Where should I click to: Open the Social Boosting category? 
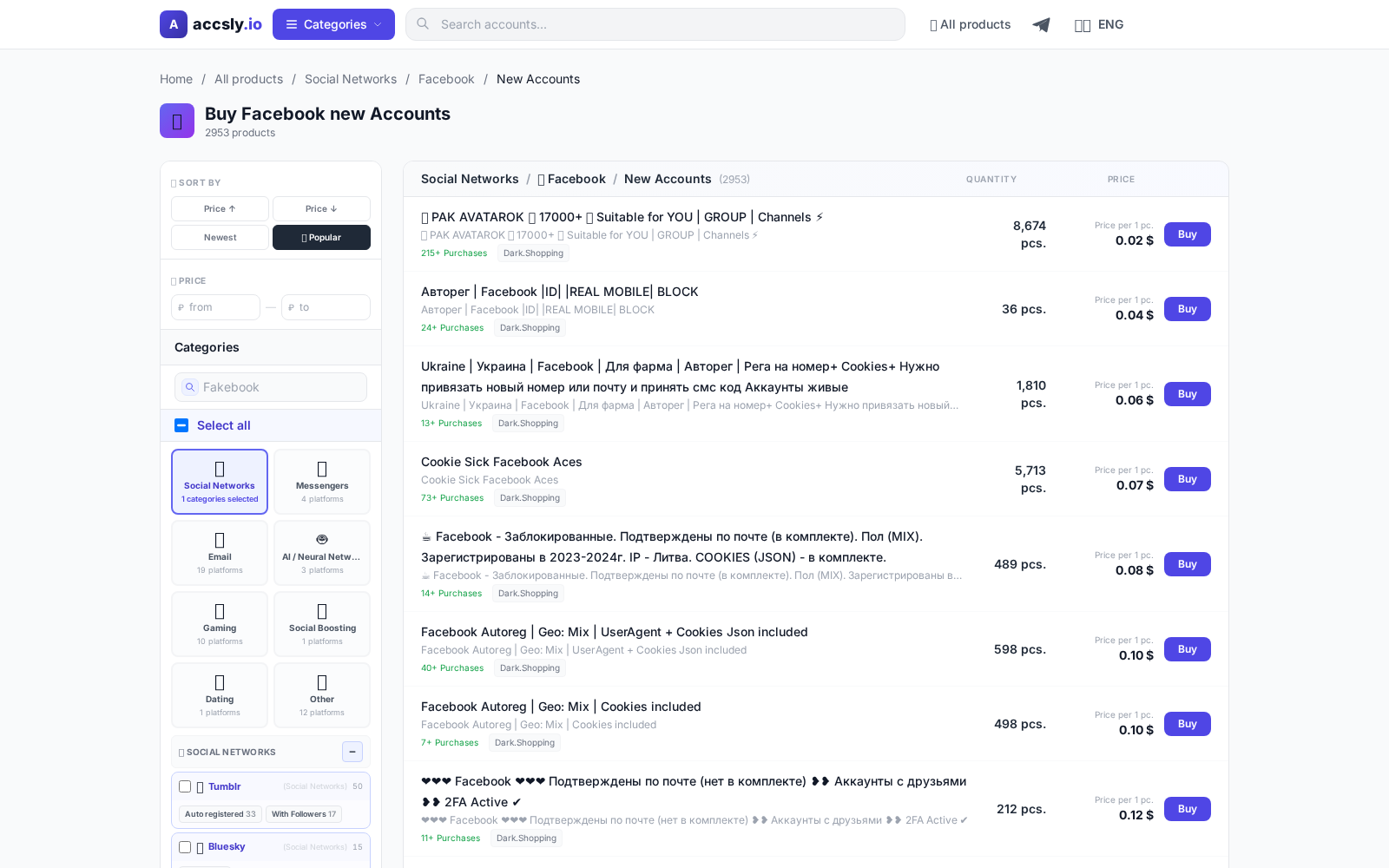(321, 623)
